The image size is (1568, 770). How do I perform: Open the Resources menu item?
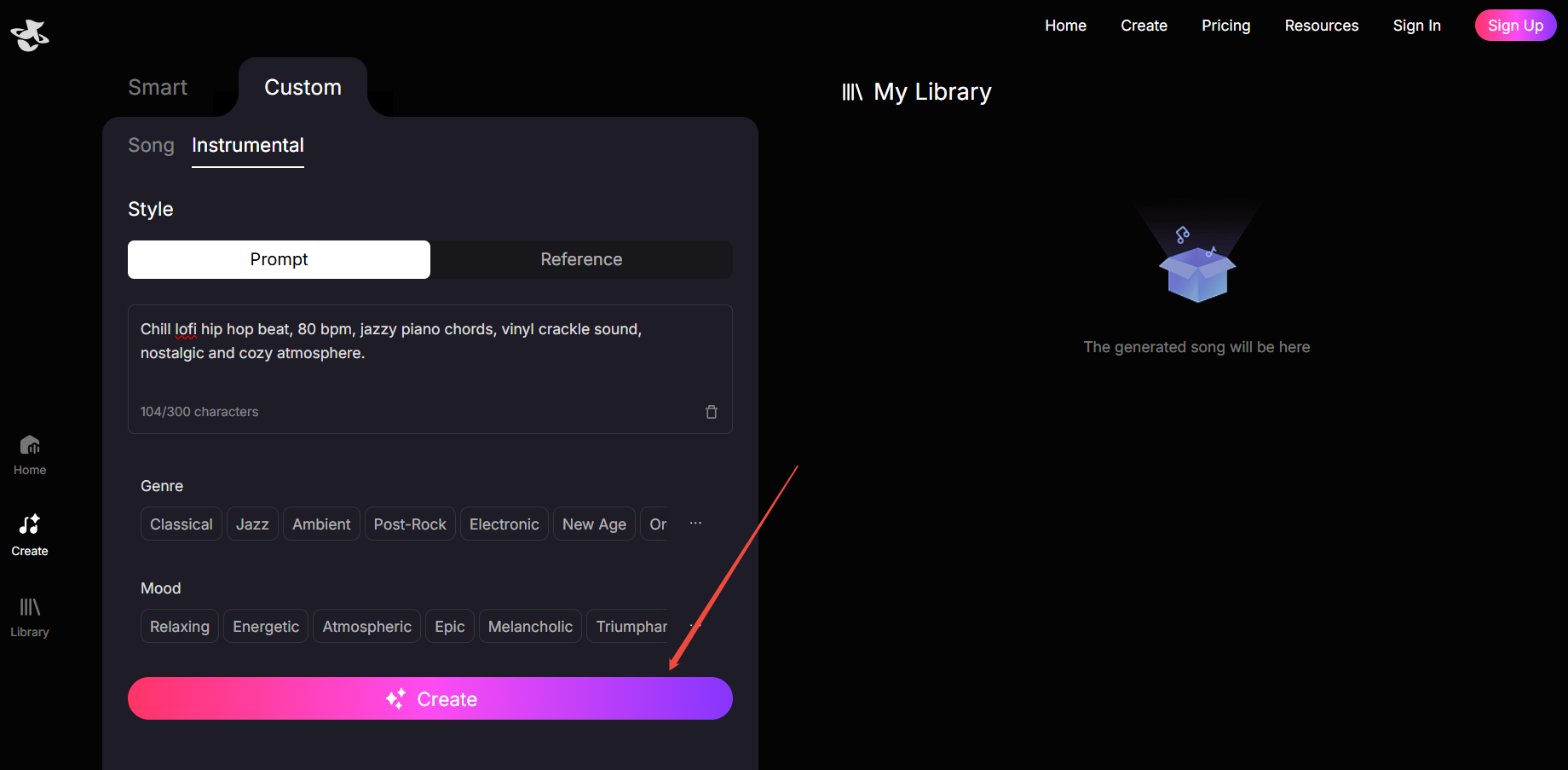1321,26
